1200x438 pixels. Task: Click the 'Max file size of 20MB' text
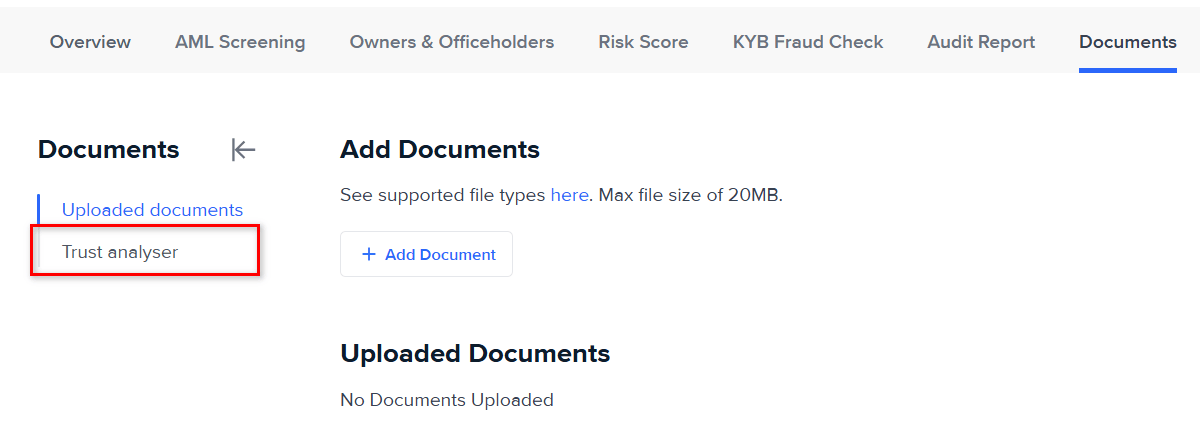click(x=689, y=195)
